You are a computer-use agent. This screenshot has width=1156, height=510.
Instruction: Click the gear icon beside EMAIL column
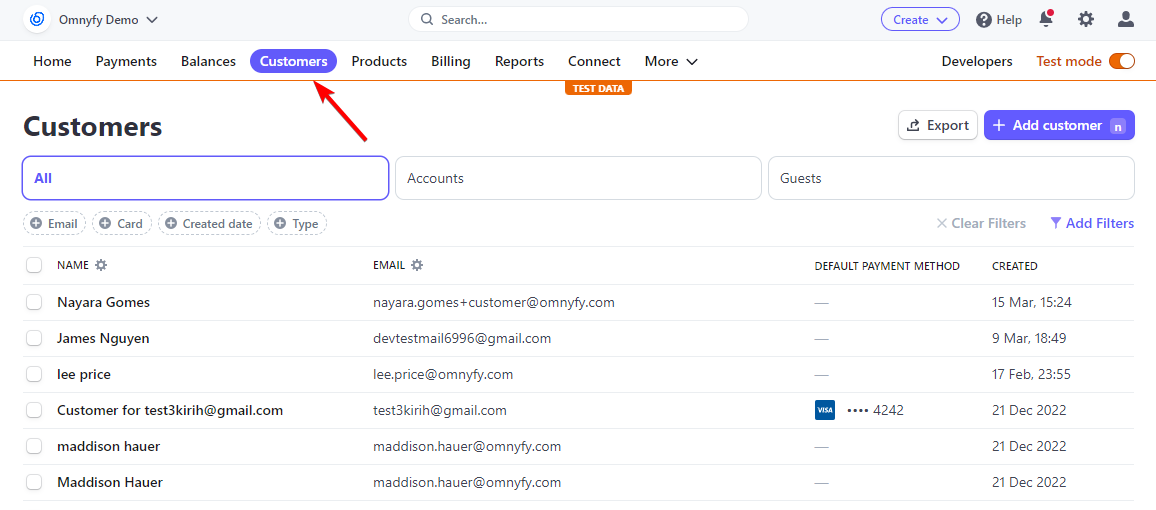(x=417, y=265)
